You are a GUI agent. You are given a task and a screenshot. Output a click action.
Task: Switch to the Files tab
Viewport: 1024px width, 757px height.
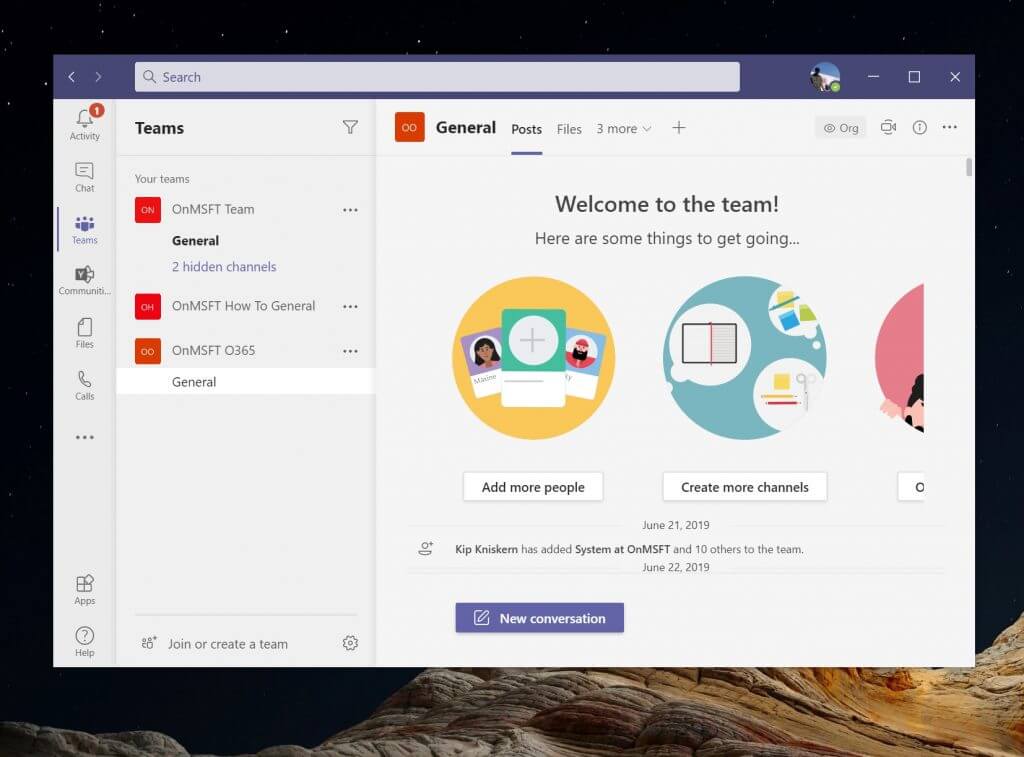coord(569,129)
